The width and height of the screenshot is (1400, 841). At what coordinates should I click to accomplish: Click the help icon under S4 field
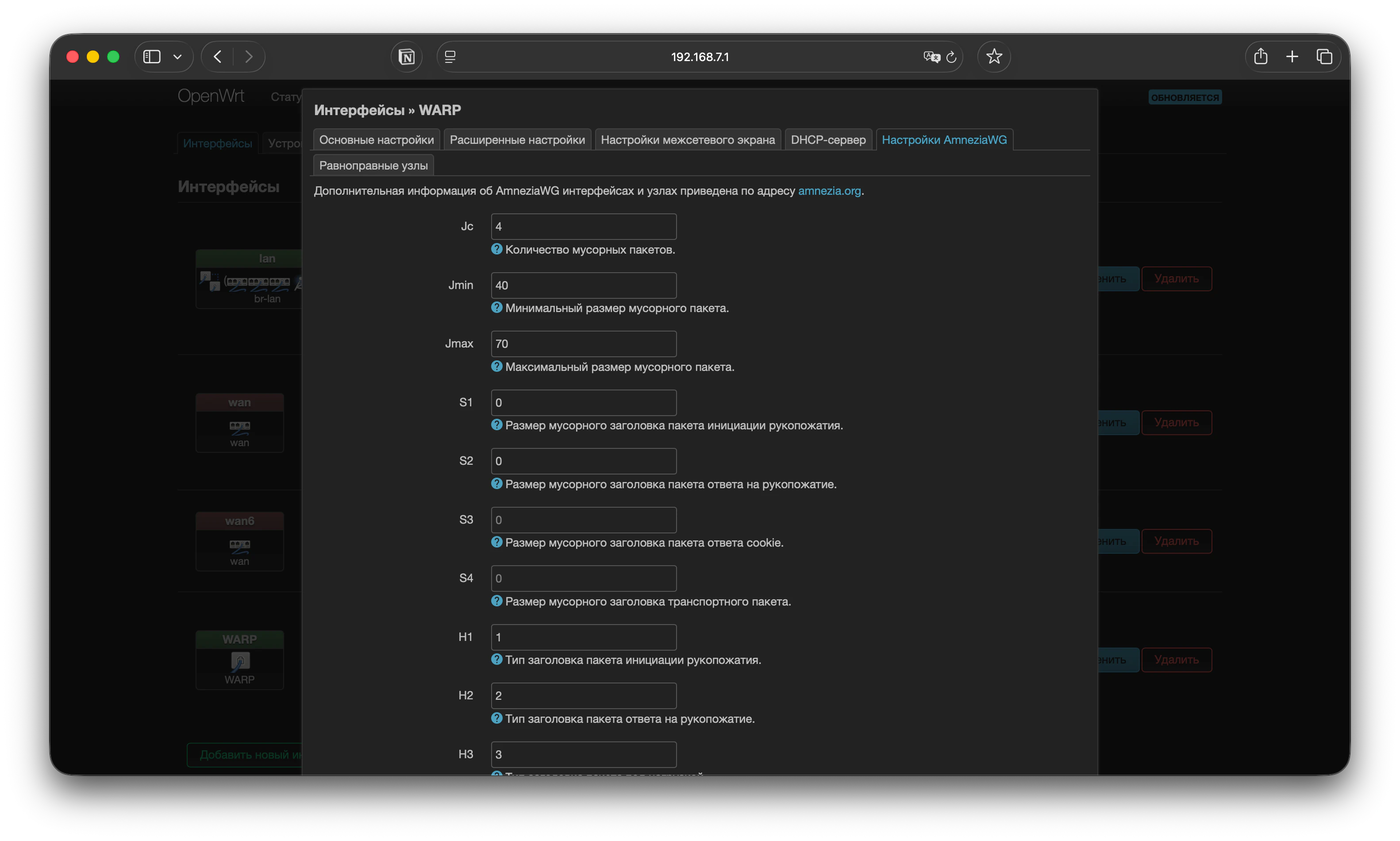(x=497, y=601)
